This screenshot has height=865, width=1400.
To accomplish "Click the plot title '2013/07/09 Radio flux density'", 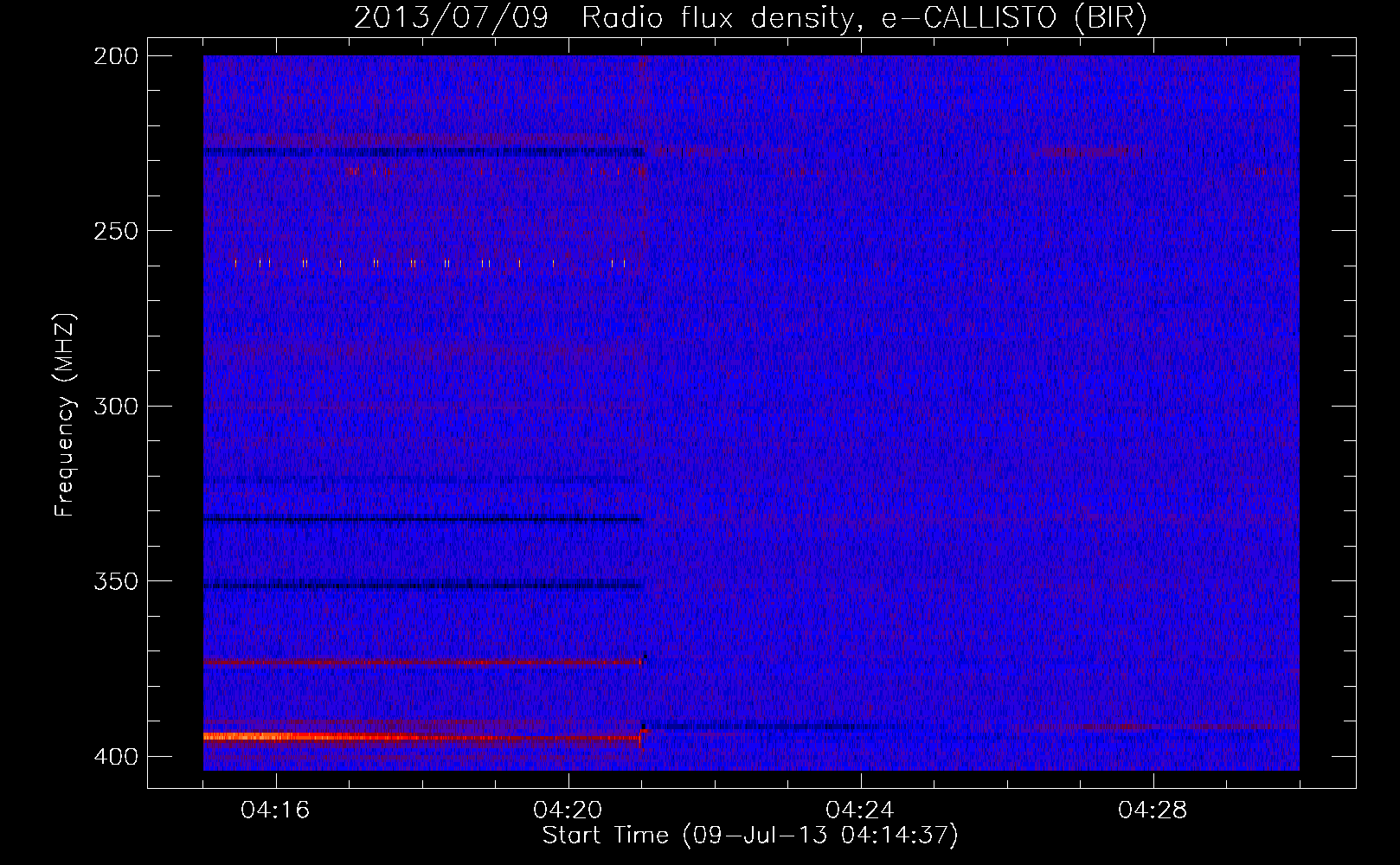I will [750, 17].
